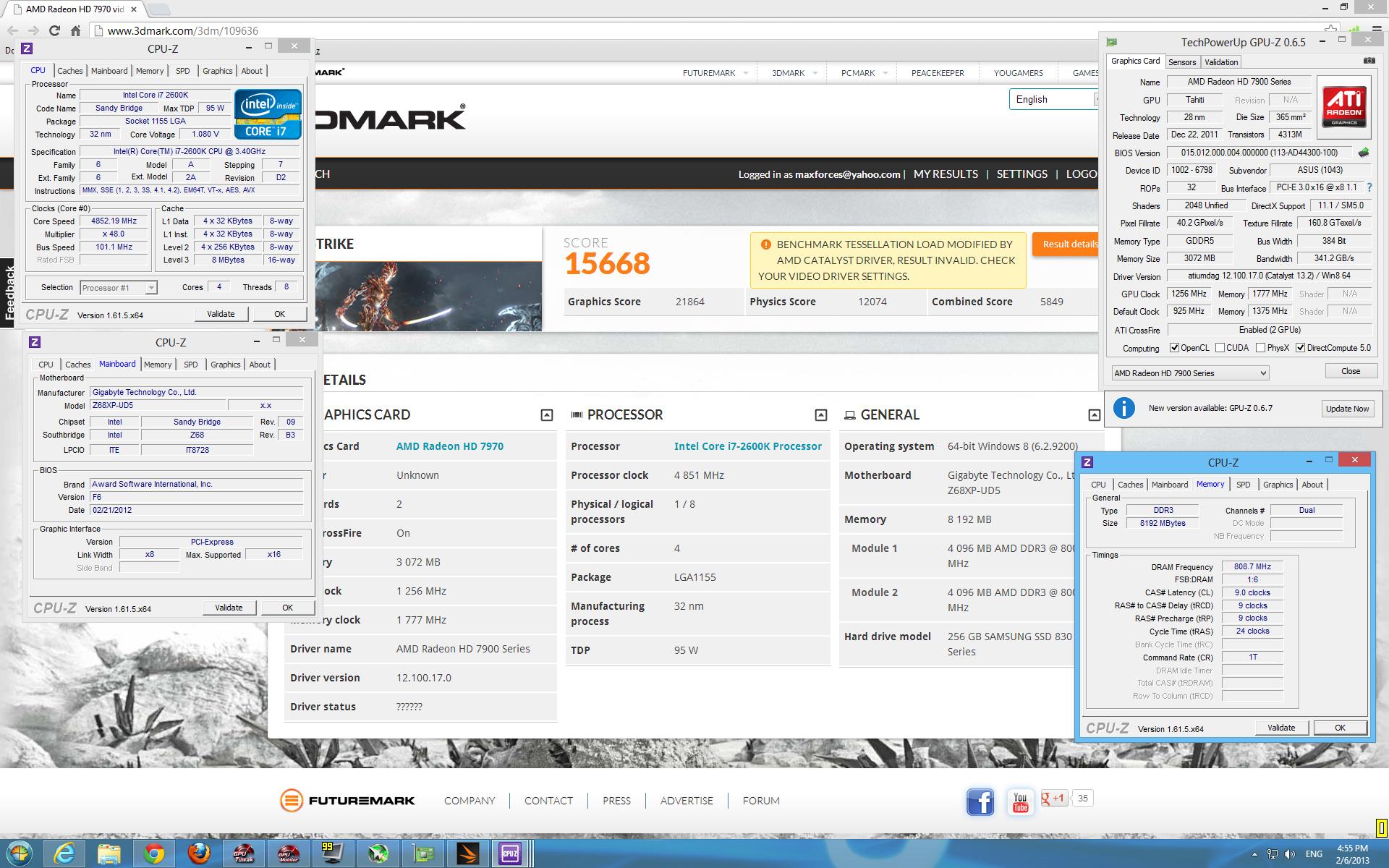Open the GPU selection dropdown in GPU-Z
Screen dimensions: 1389x868
[x=1190, y=373]
